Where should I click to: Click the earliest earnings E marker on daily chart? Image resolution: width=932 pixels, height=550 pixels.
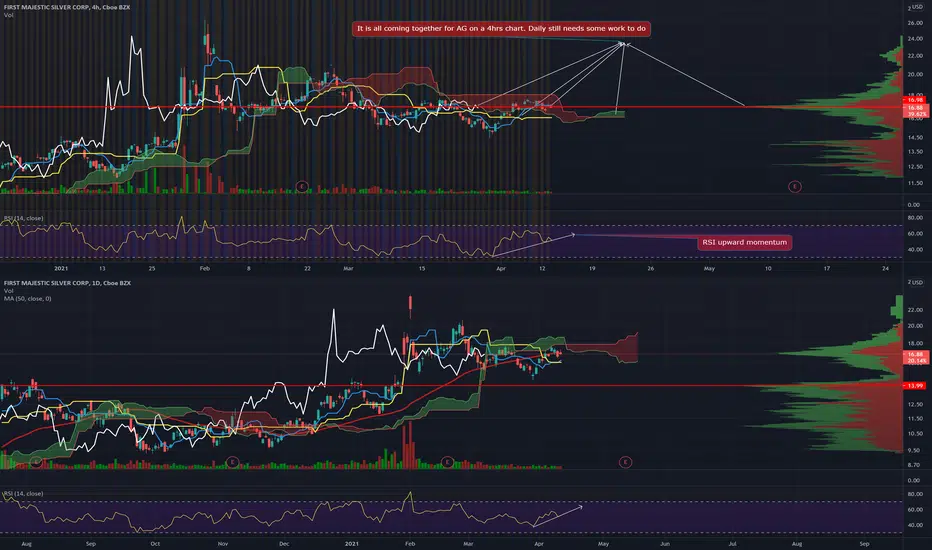(36, 462)
